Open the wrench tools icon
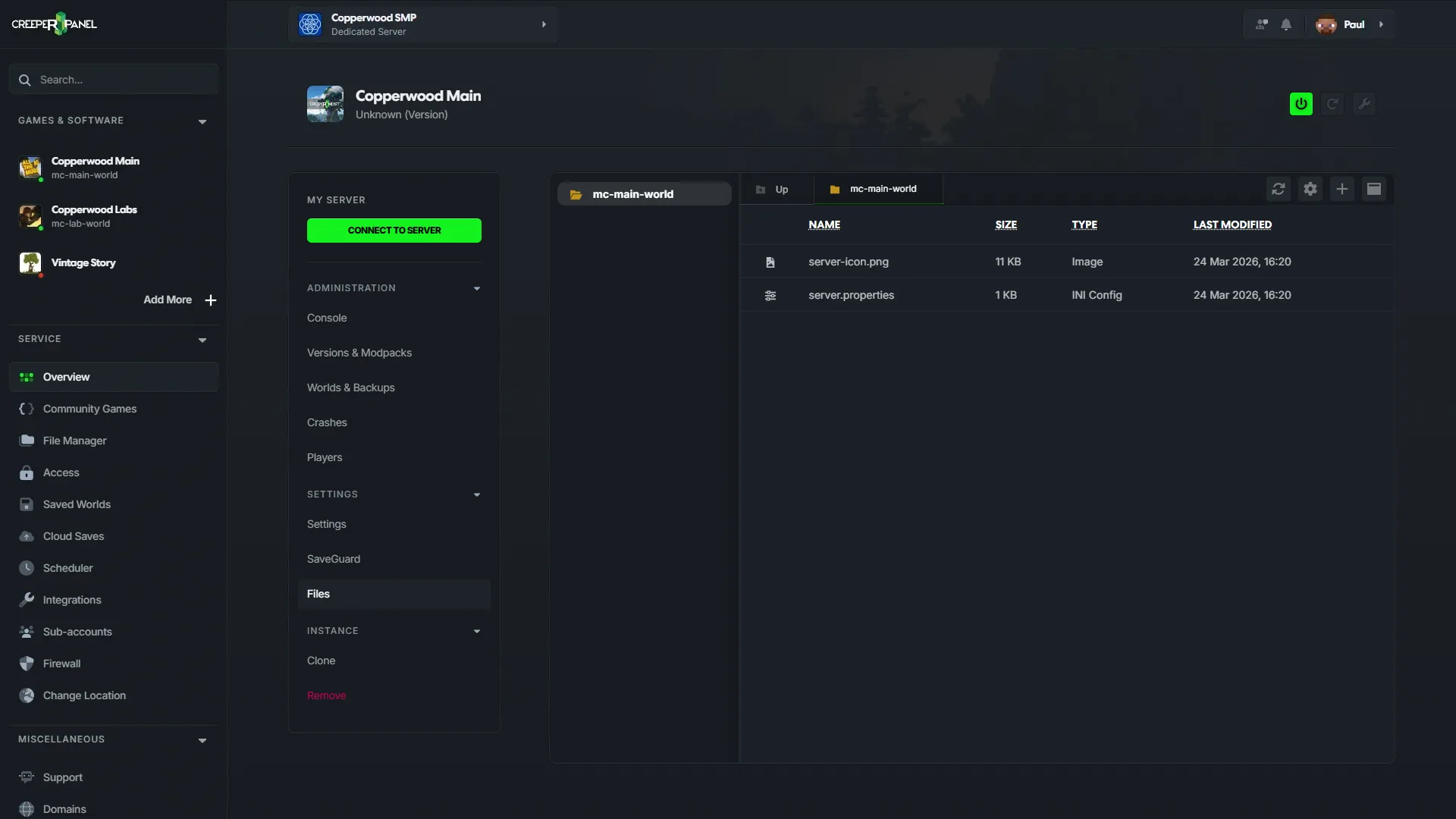Viewport: 1456px width, 819px height. click(x=1364, y=104)
